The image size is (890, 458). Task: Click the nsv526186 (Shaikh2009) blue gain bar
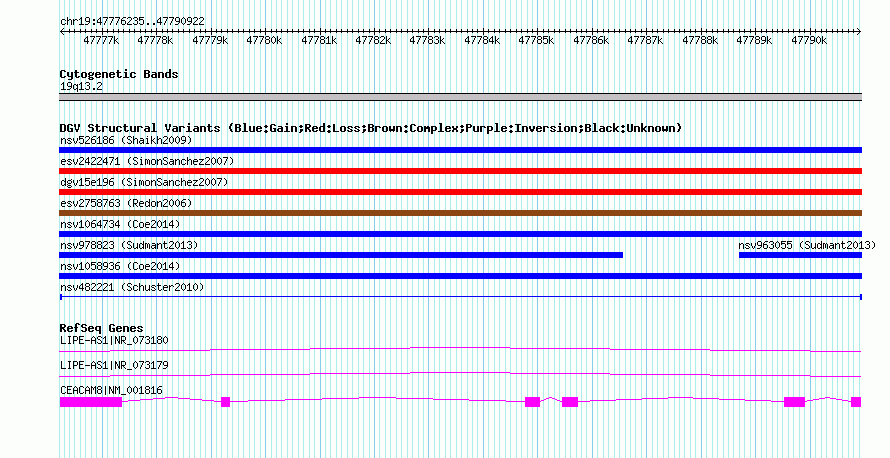(460, 150)
